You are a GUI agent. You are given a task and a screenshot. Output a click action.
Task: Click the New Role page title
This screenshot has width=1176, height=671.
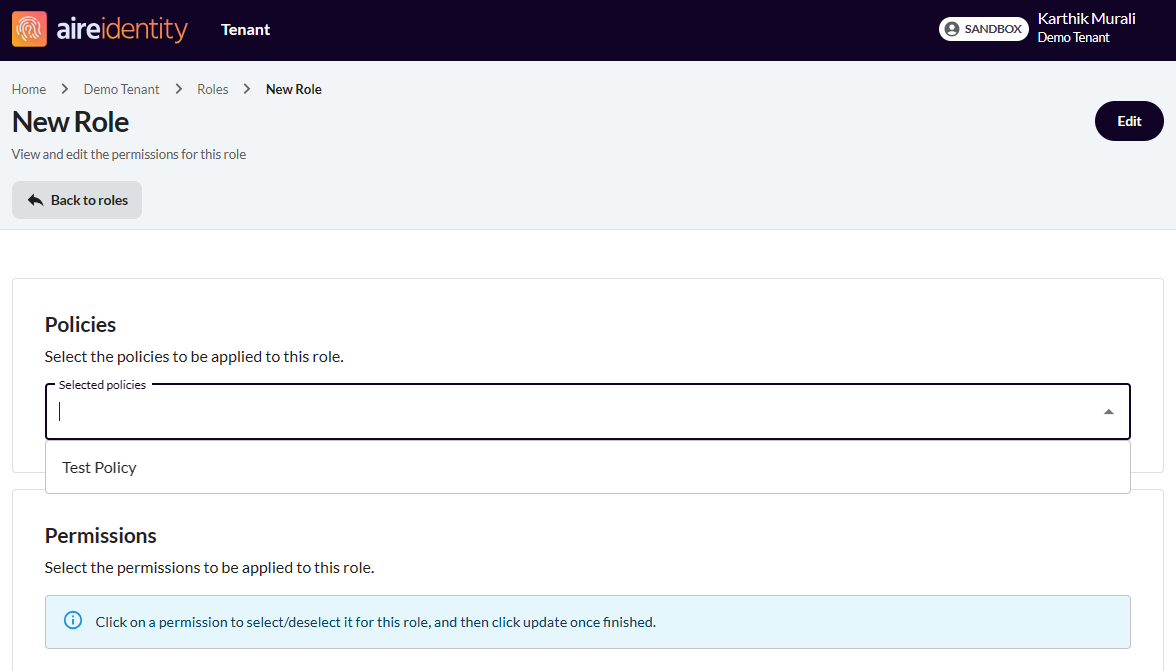point(70,122)
